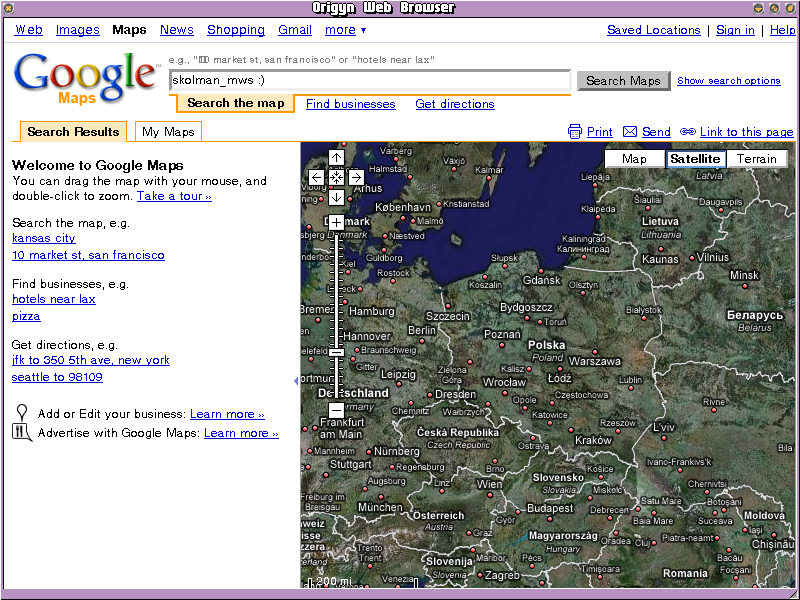Screen dimensions: 800x600
Task: Click 'seattle to 98109' example link
Action: pyautogui.click(x=57, y=377)
